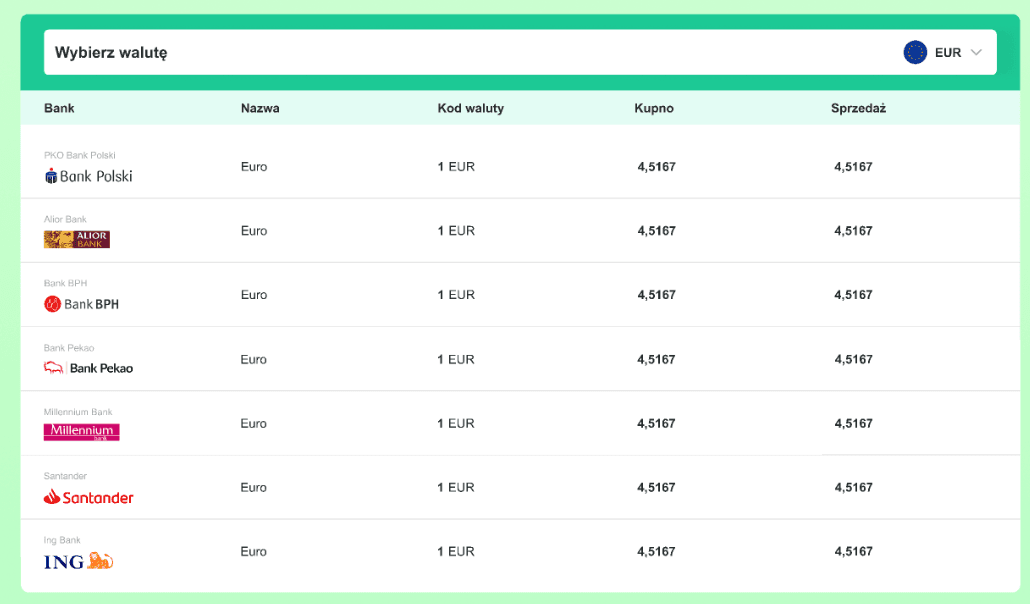This screenshot has width=1030, height=604.
Task: Select the Santander Kupno rate value
Action: (x=656, y=488)
